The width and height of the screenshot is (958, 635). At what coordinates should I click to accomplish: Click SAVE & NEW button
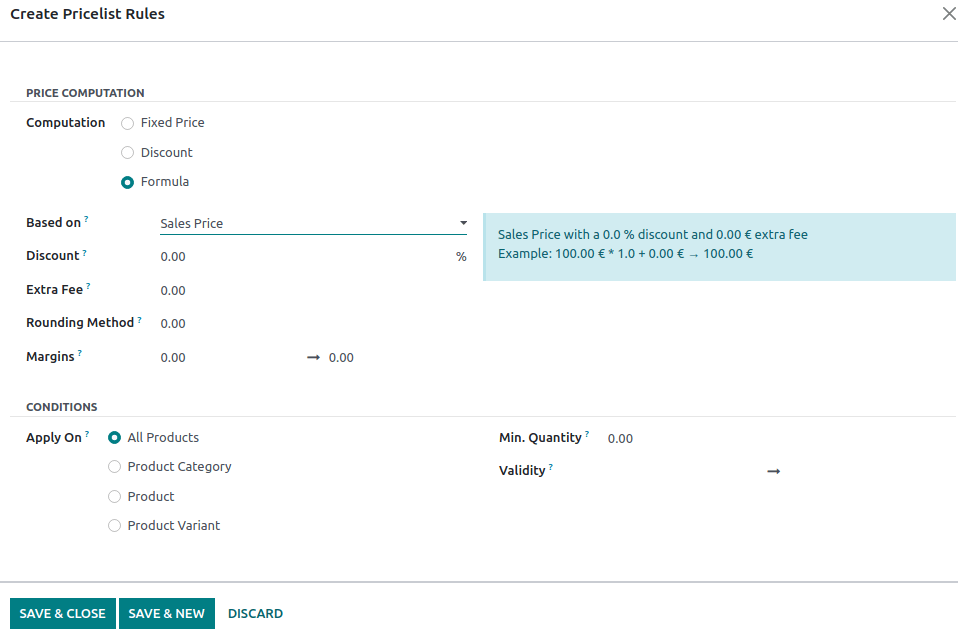point(166,613)
